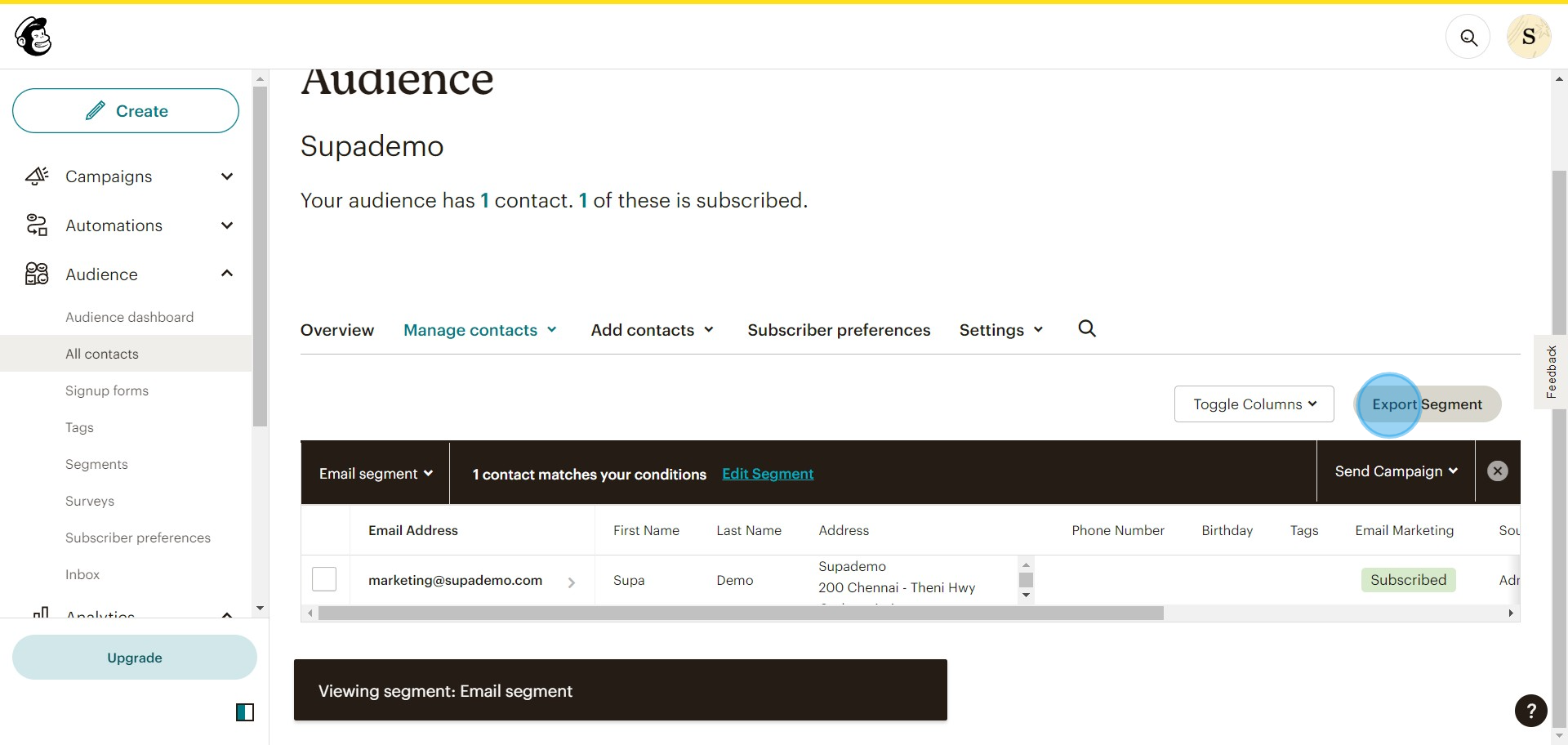
Task: Open the Settings dropdown
Action: coord(1001,330)
